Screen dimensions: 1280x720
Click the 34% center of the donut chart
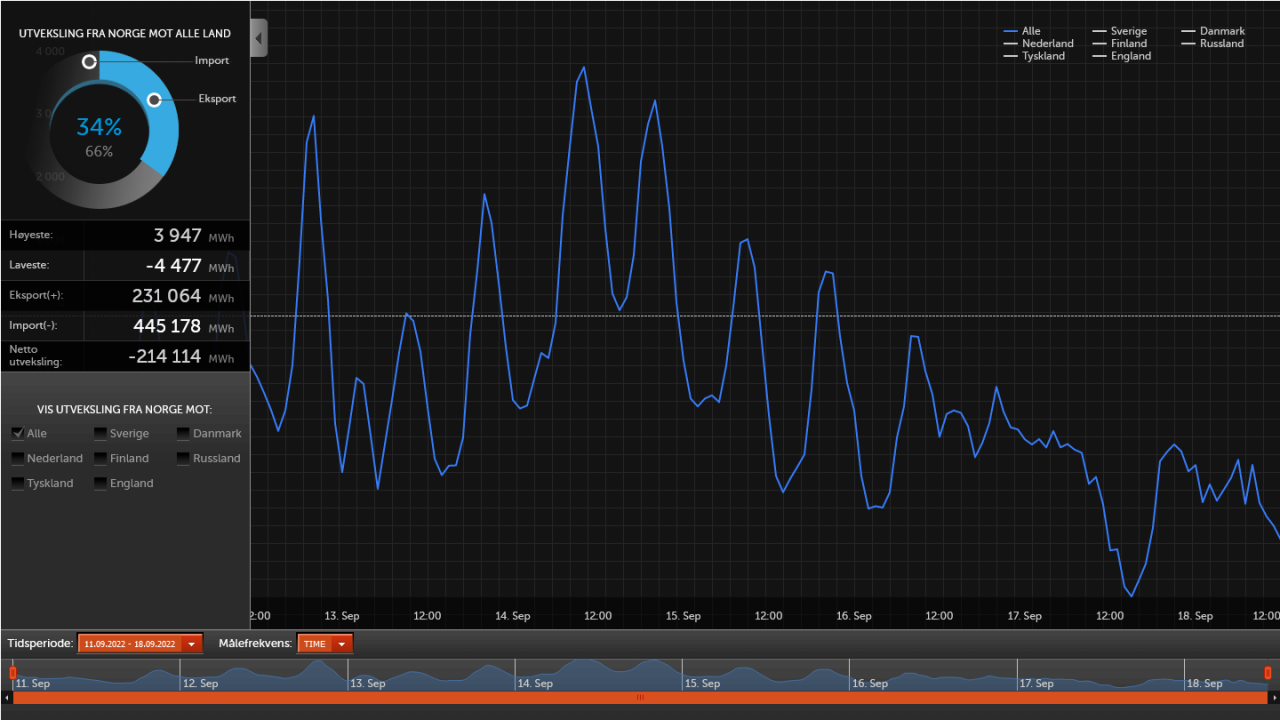[x=98, y=127]
